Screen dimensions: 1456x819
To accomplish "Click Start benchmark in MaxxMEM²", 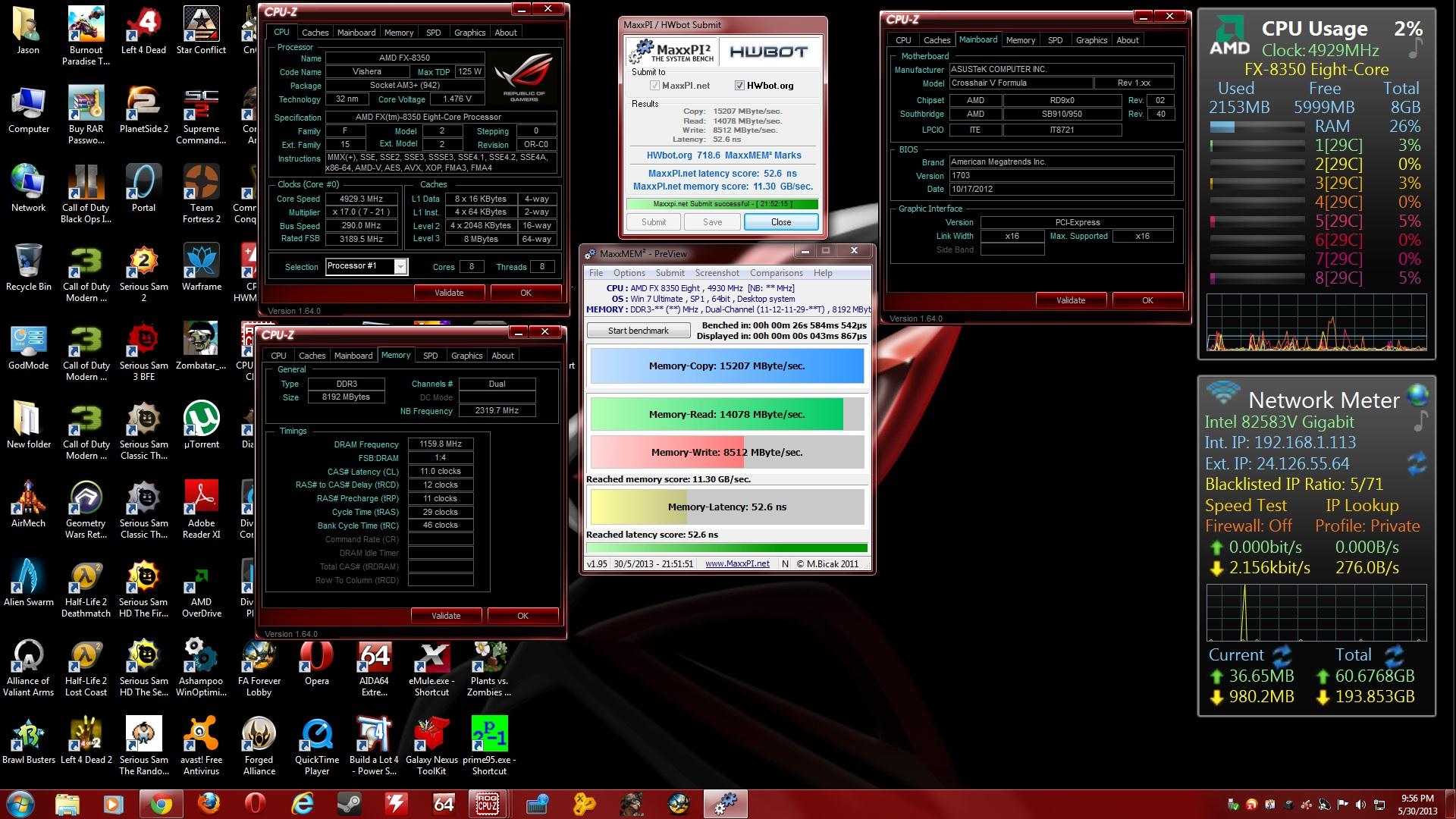I will pyautogui.click(x=639, y=331).
